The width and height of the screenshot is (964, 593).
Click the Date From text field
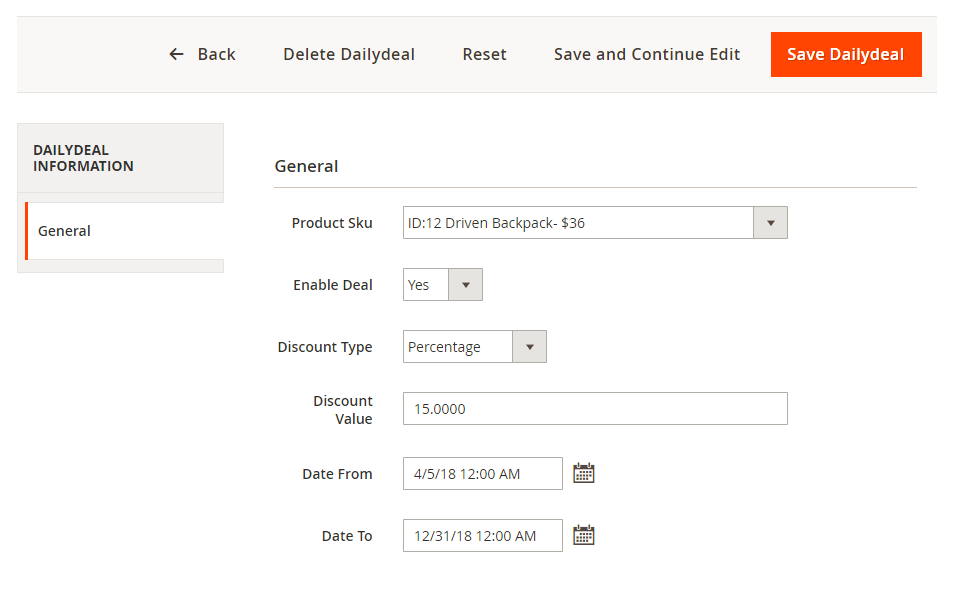point(483,473)
